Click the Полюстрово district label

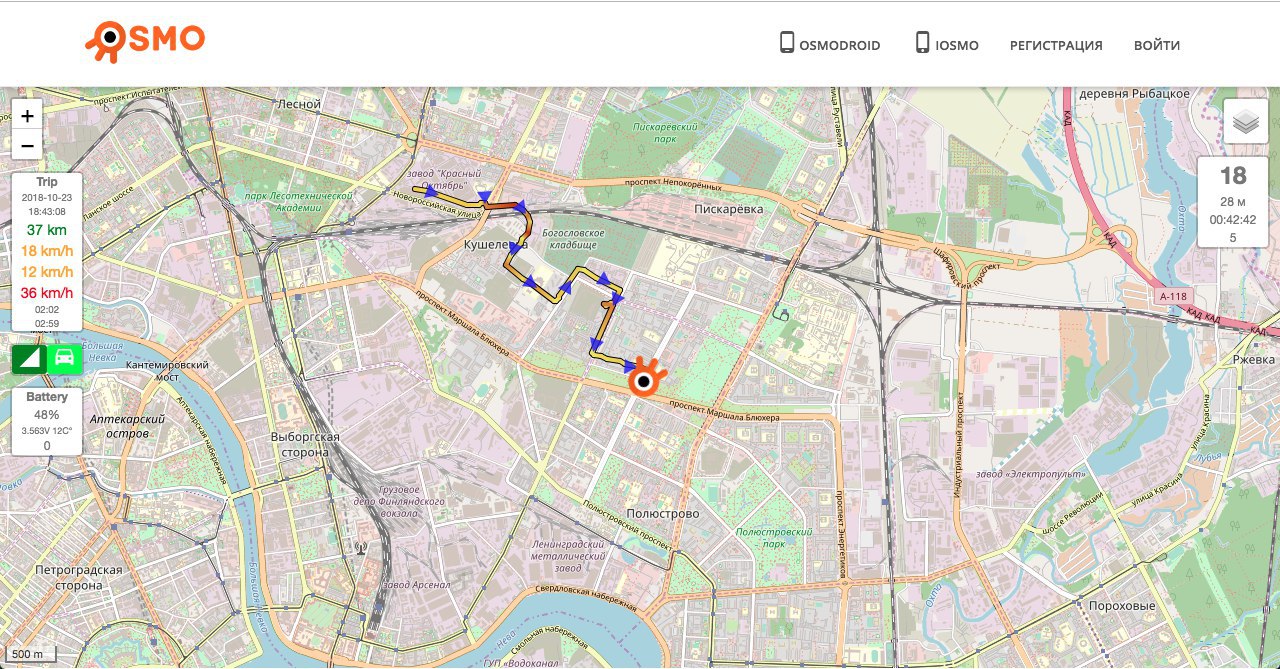[661, 513]
